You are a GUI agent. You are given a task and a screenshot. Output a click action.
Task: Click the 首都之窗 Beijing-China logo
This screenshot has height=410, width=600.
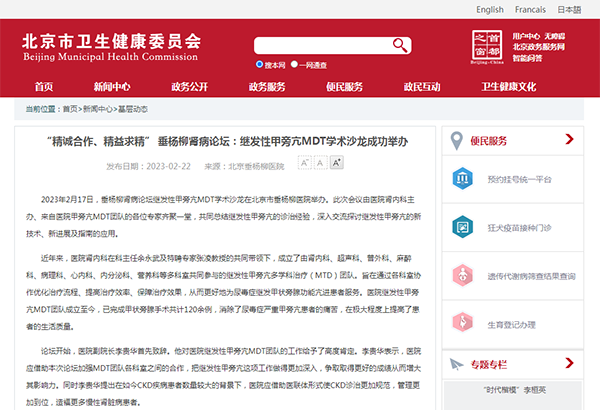487,46
